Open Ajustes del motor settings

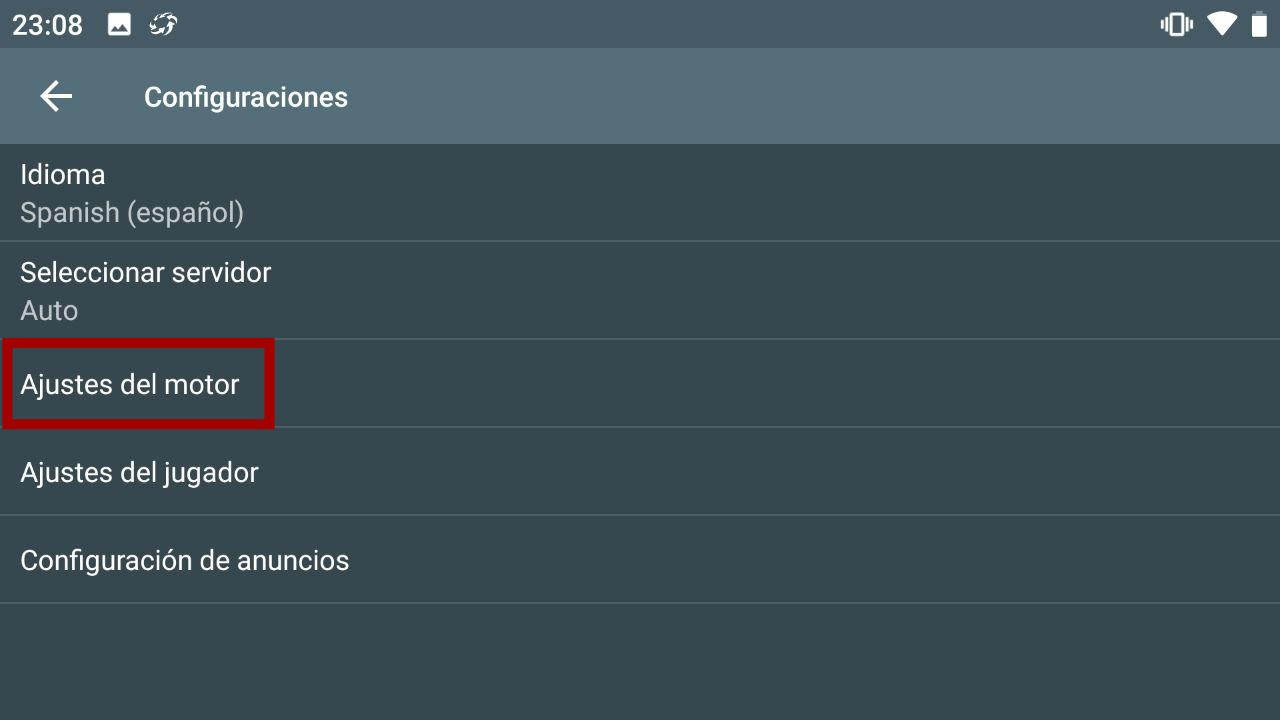point(130,385)
